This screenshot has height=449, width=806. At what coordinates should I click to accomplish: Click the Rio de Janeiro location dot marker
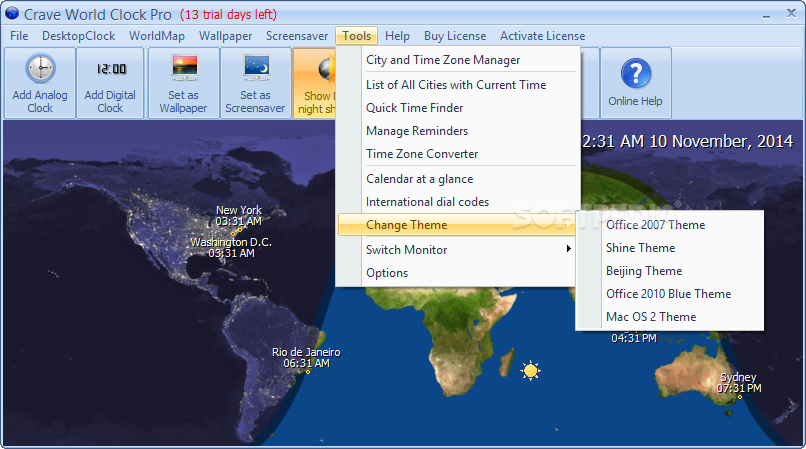point(308,372)
